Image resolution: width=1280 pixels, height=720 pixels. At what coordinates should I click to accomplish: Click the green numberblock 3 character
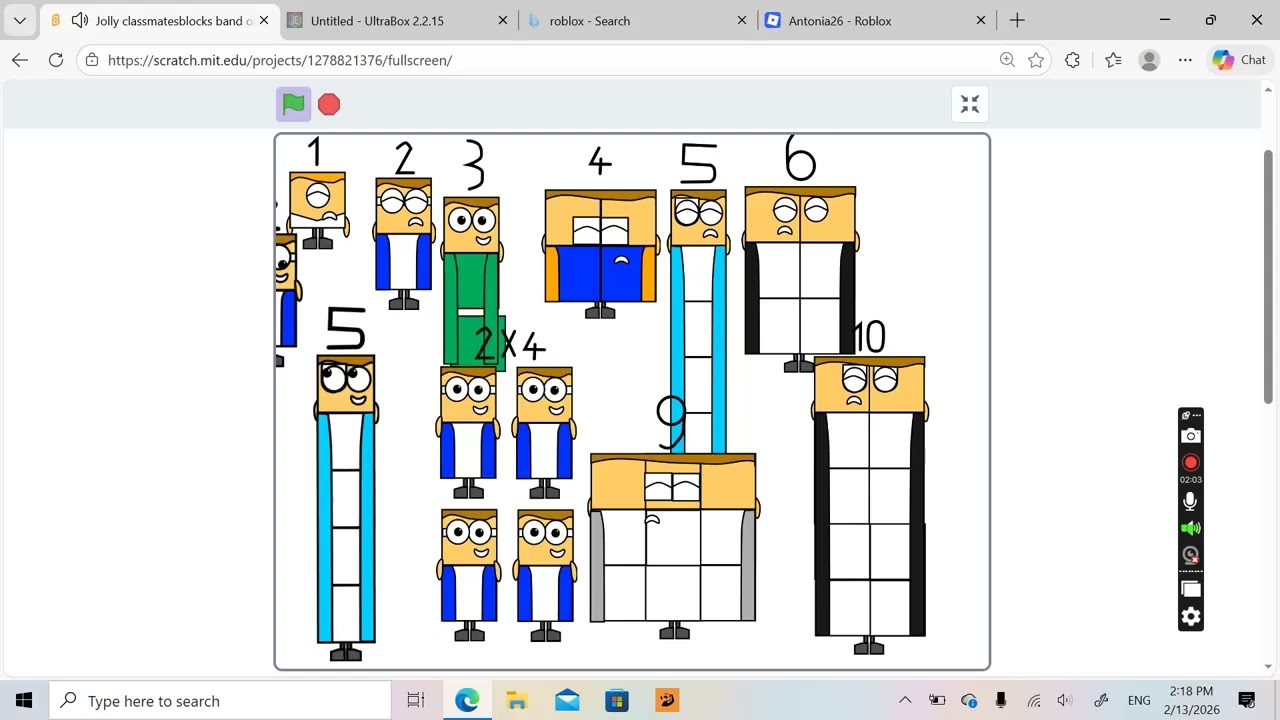[472, 282]
